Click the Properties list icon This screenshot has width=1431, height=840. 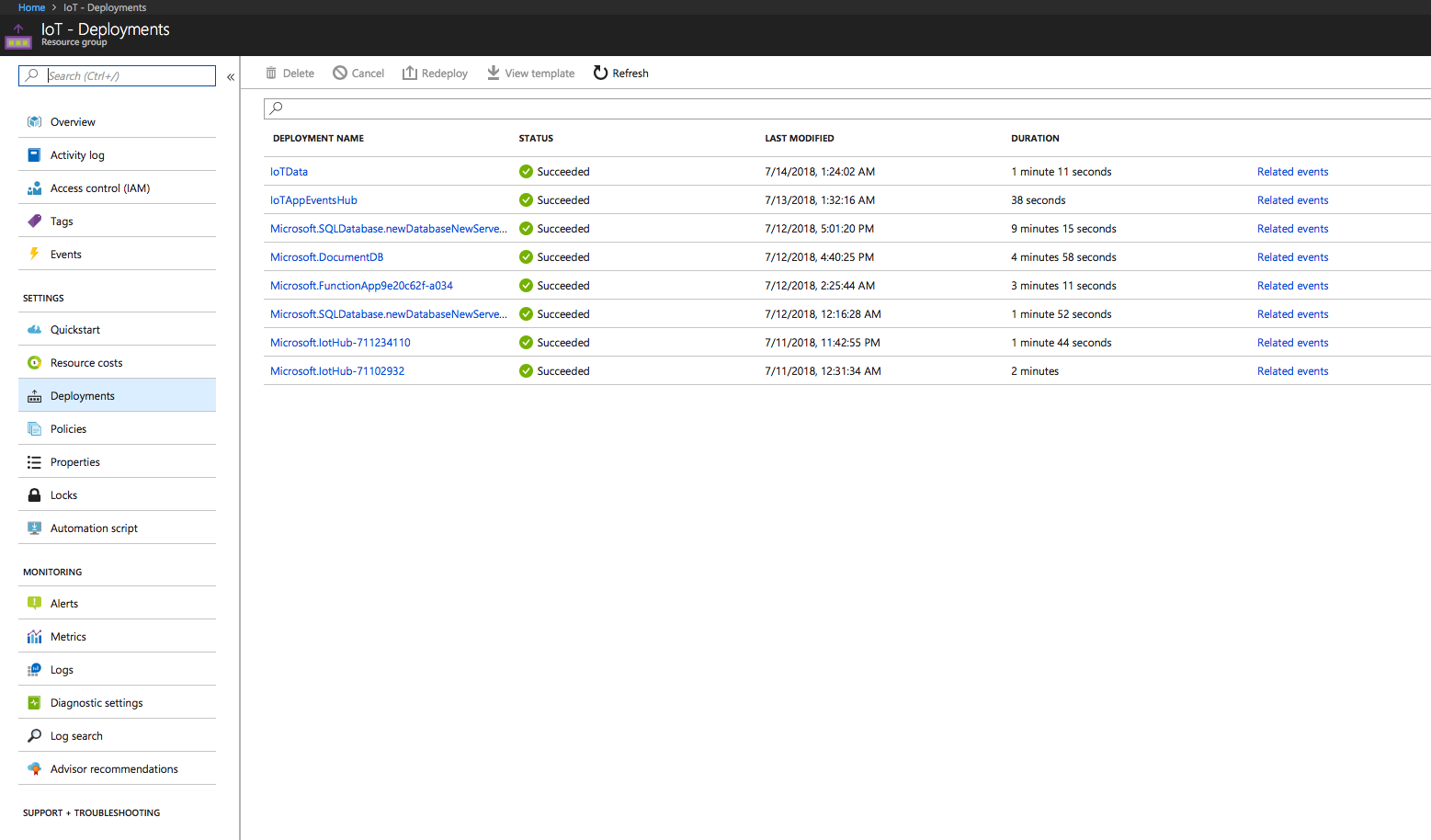click(34, 462)
